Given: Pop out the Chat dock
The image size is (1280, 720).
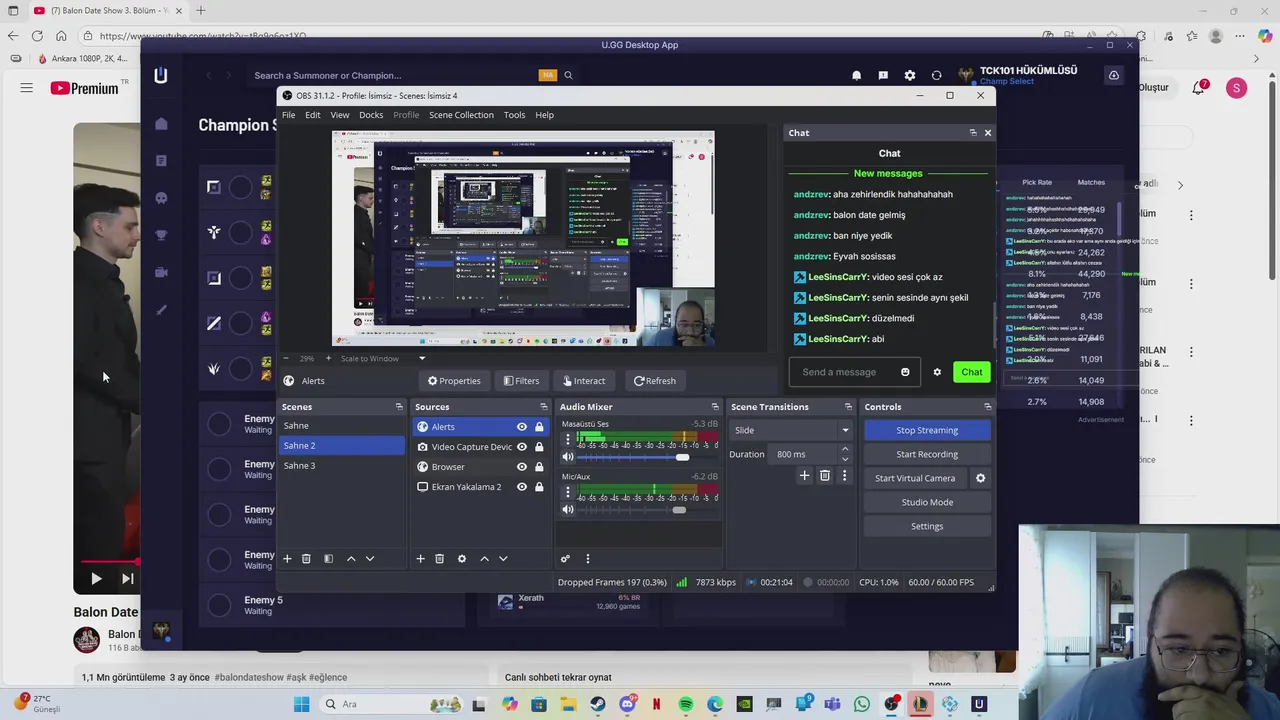Looking at the screenshot, I should pyautogui.click(x=973, y=133).
